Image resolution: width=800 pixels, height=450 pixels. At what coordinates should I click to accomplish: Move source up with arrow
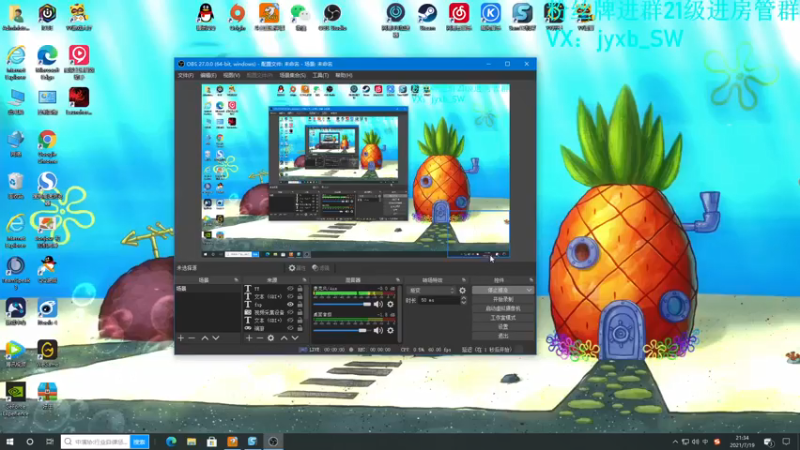click(x=284, y=338)
